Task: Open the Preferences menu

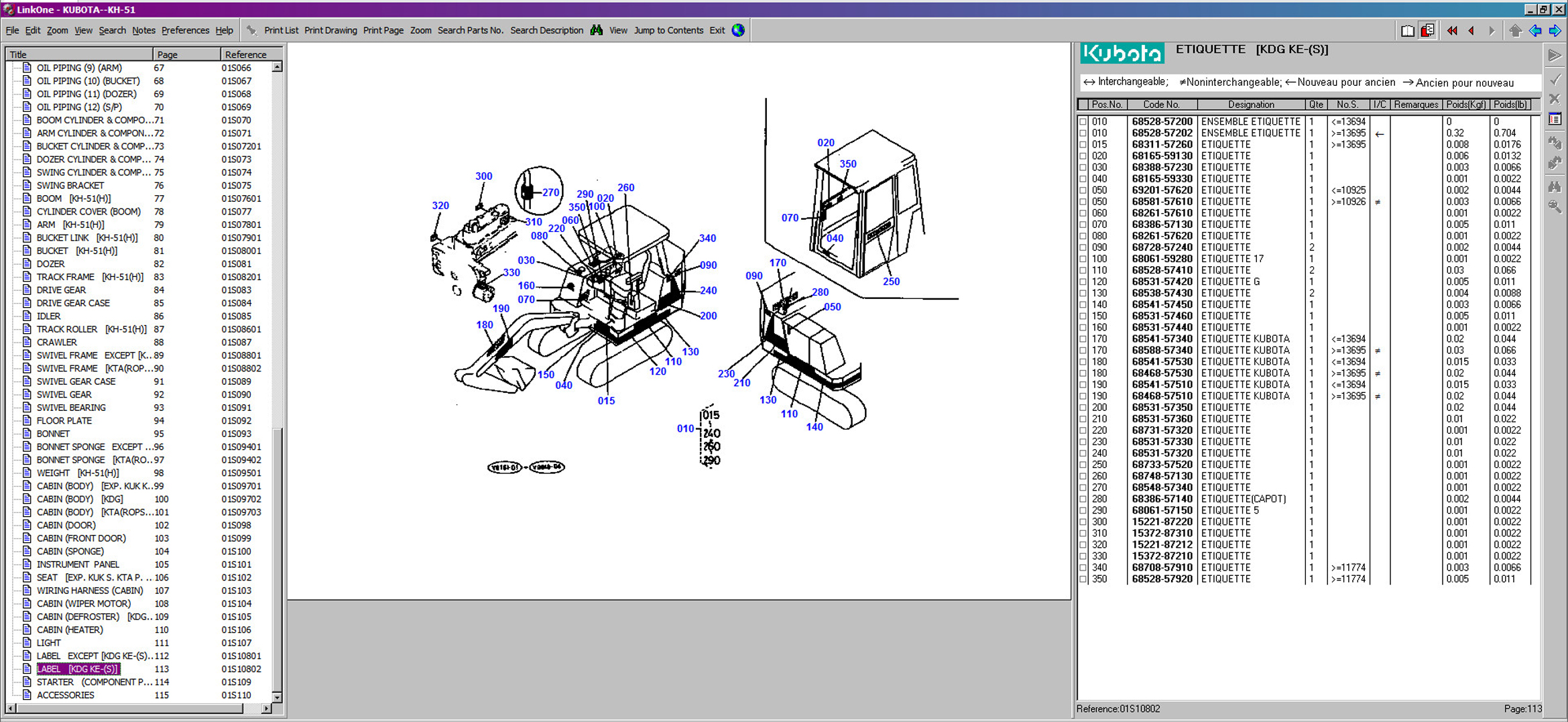Action: click(x=185, y=30)
